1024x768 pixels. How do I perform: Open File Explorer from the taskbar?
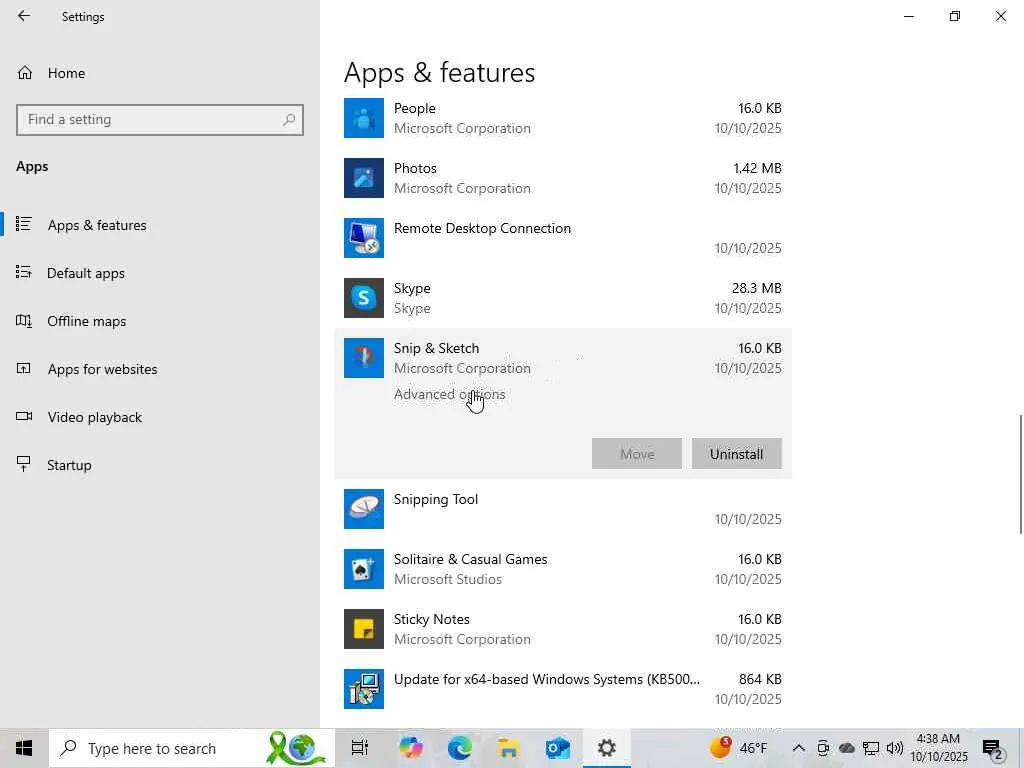tap(508, 748)
